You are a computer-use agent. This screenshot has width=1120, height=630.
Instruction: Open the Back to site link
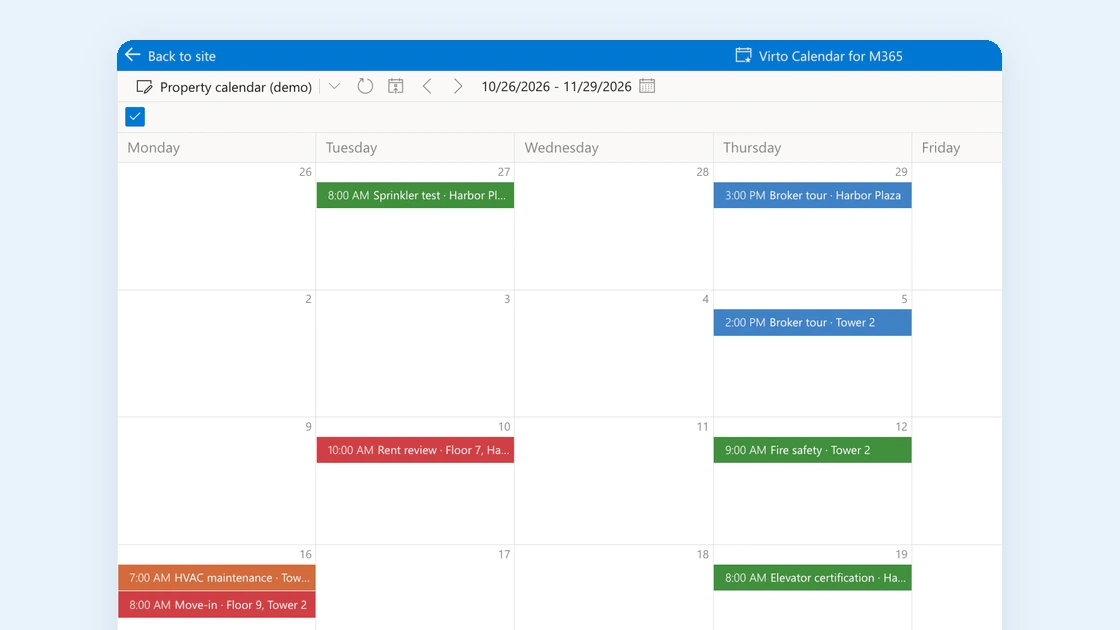pos(181,56)
